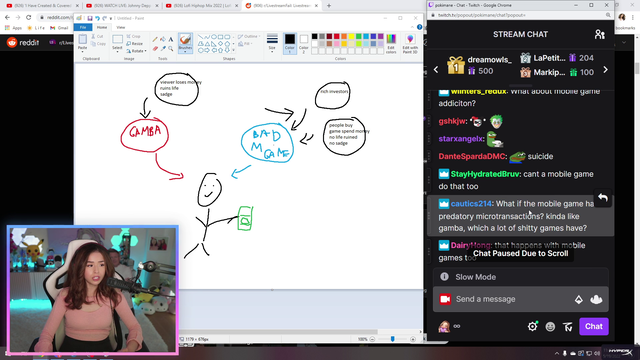Image resolution: width=640 pixels, height=360 pixels.
Task: Select the Magnifier tool in Paint
Action: [x=171, y=49]
